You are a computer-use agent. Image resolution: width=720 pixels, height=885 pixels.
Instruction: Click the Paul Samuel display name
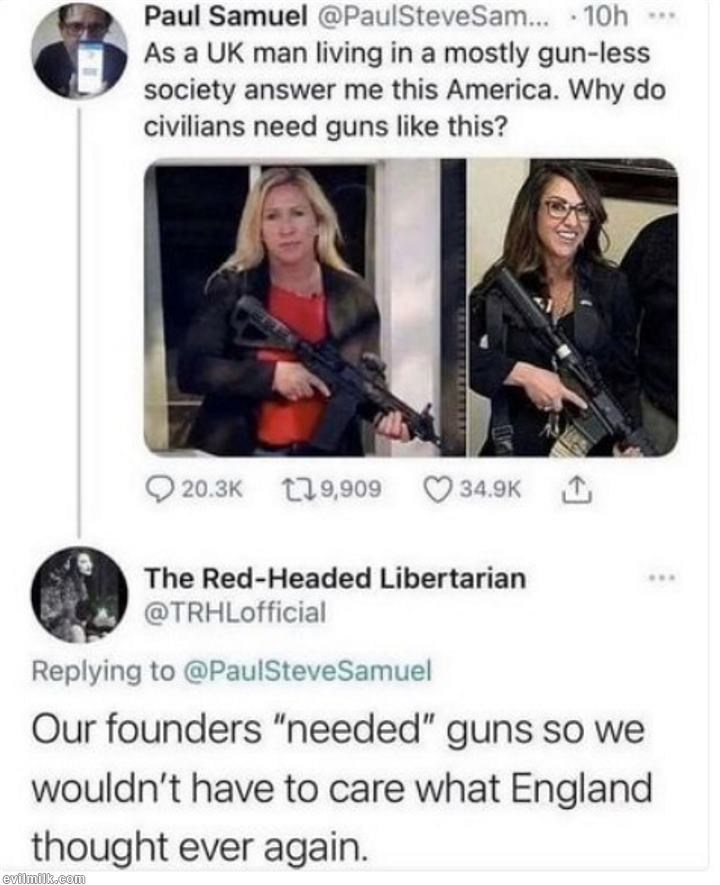225,17
